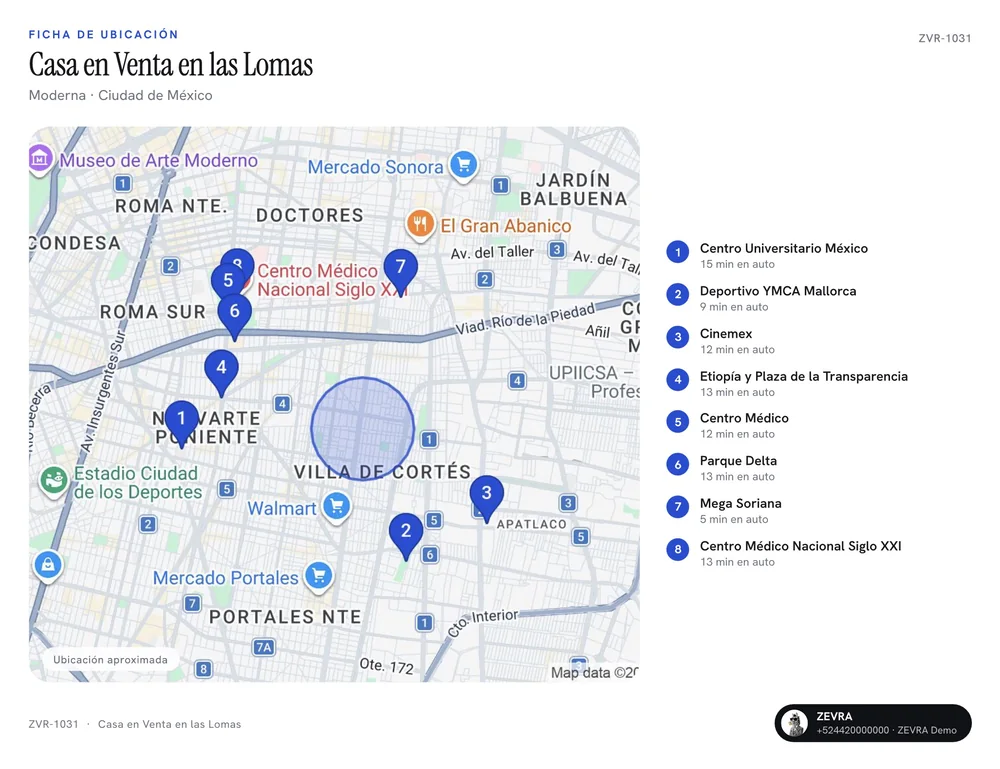Click legend badge 4 for Etiopía y Plaza
The height and width of the screenshot is (769, 1000).
click(678, 380)
